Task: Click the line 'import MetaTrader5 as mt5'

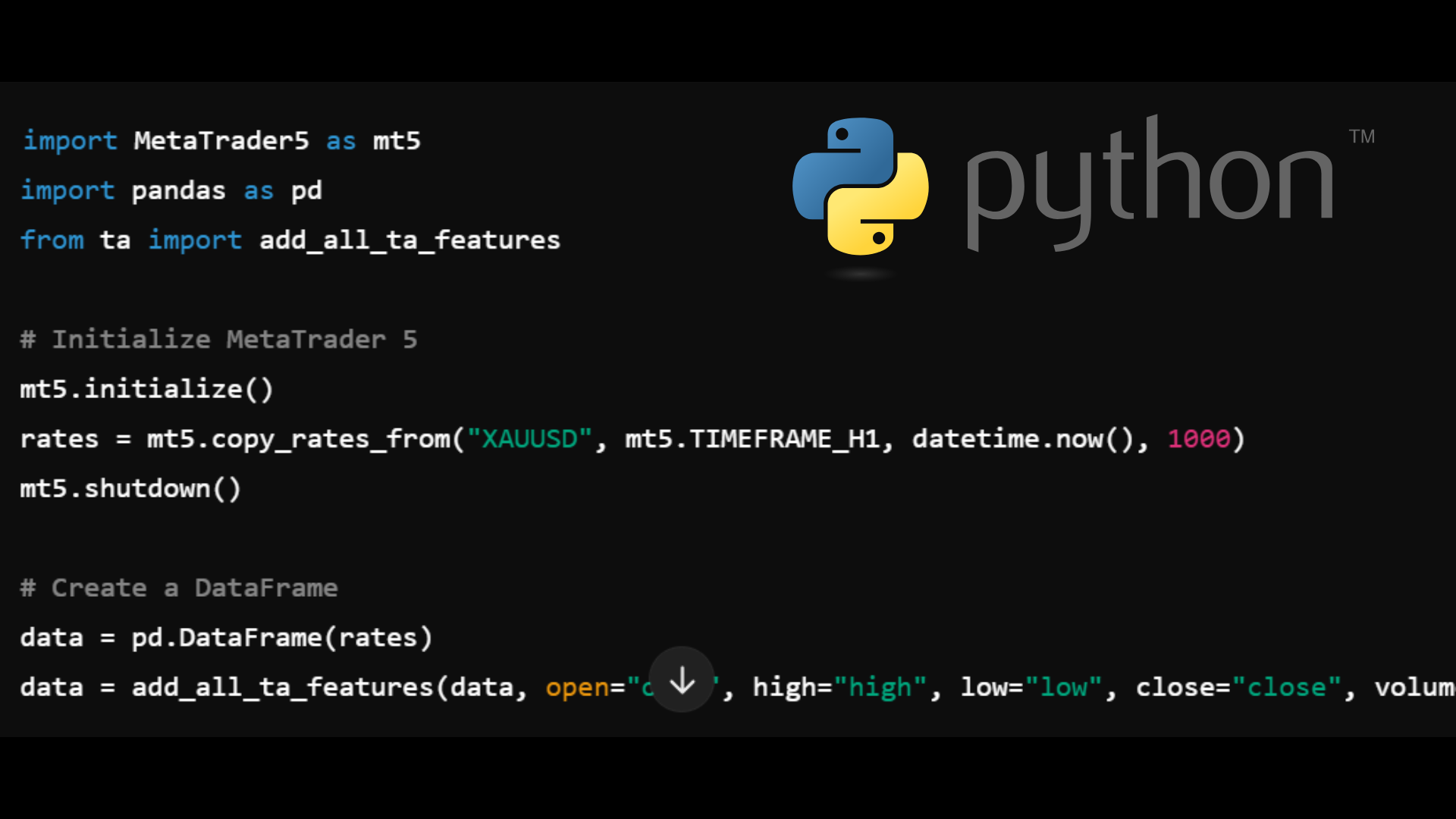Action: pyautogui.click(x=221, y=141)
